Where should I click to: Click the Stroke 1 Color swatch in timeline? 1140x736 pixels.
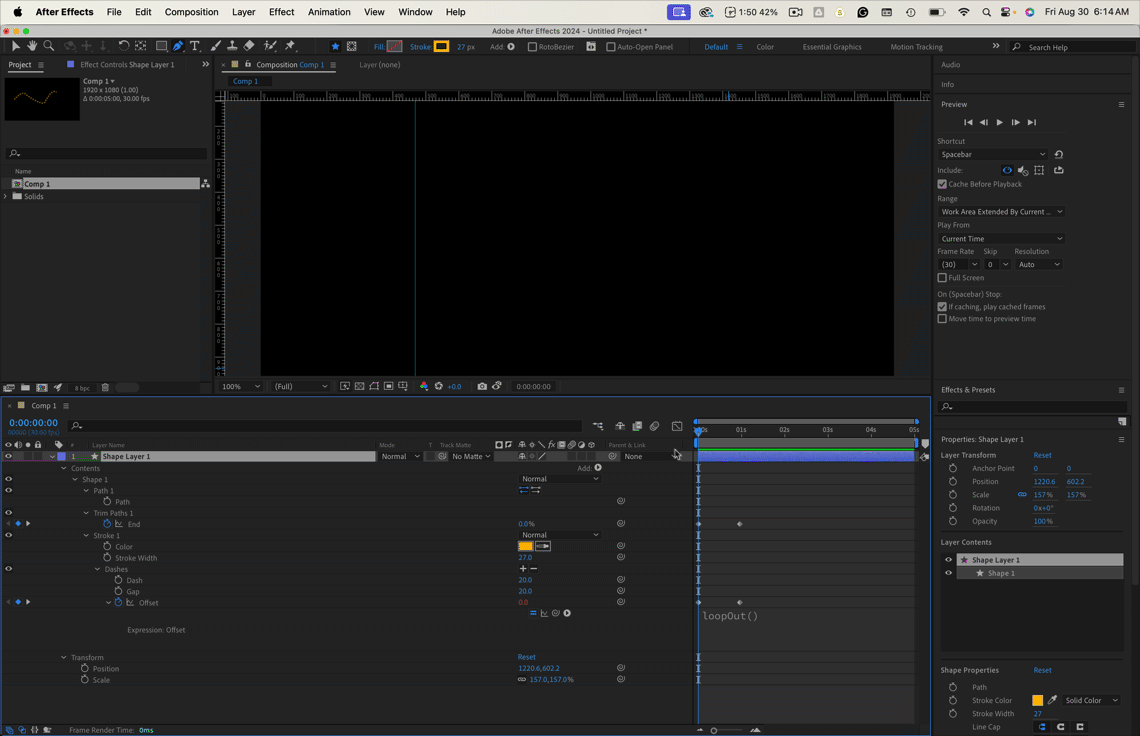(x=525, y=546)
